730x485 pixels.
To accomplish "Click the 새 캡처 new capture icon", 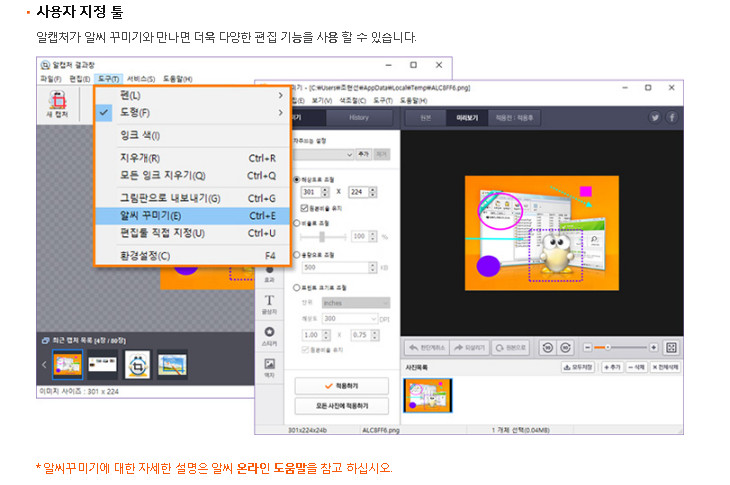I will click(58, 104).
